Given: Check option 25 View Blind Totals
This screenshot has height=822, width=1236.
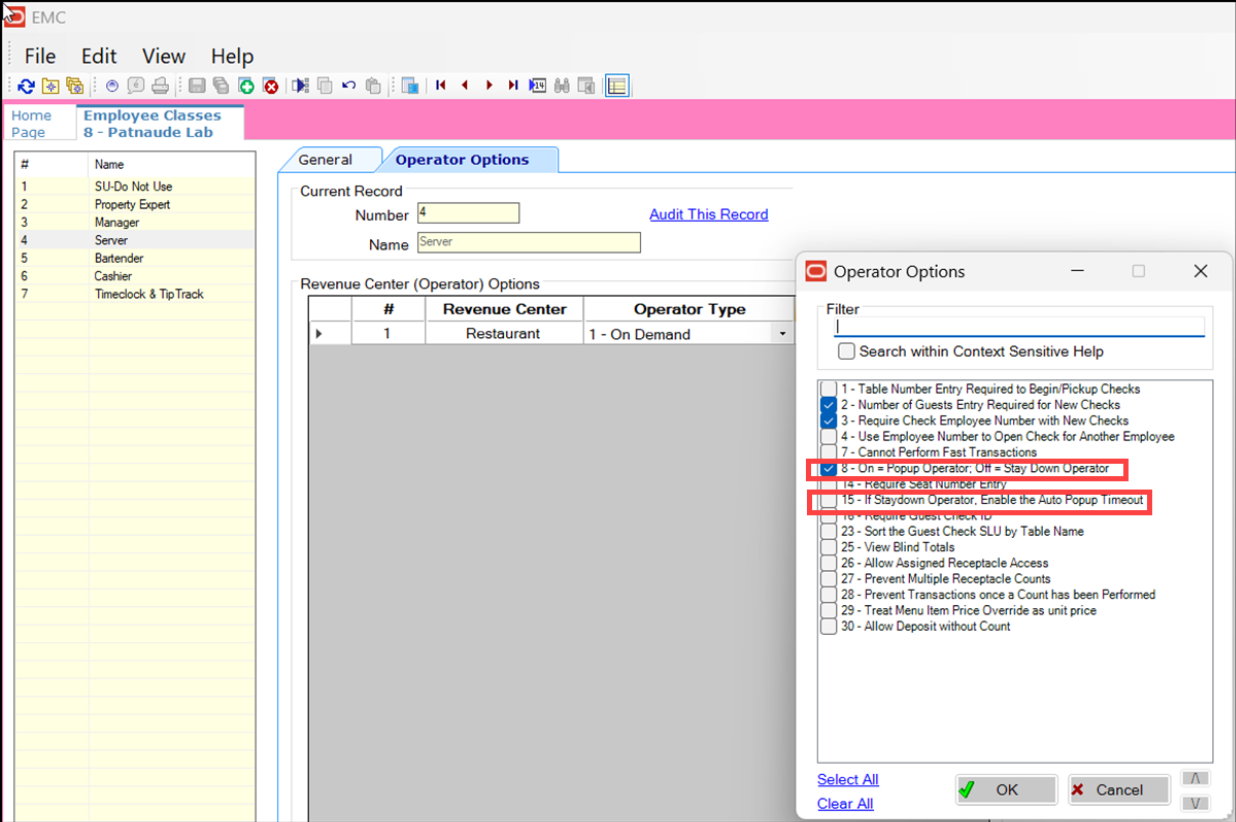Looking at the screenshot, I should click(x=828, y=547).
